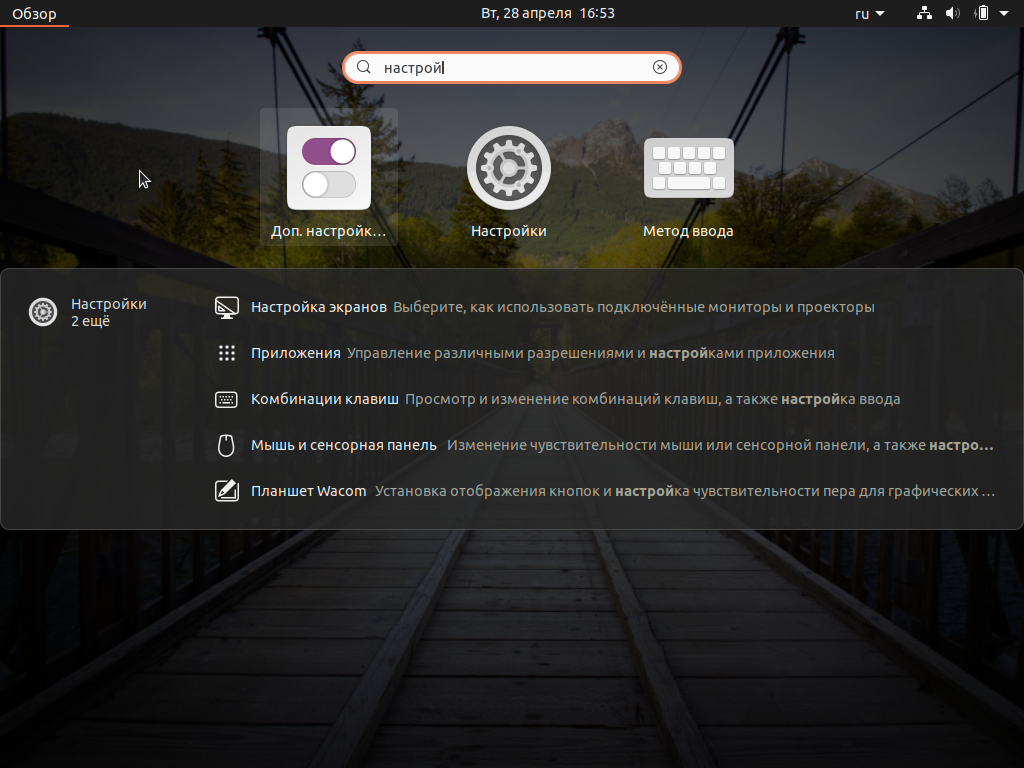Open the Настройка экранов result
This screenshot has width=1024, height=768.
(605, 307)
